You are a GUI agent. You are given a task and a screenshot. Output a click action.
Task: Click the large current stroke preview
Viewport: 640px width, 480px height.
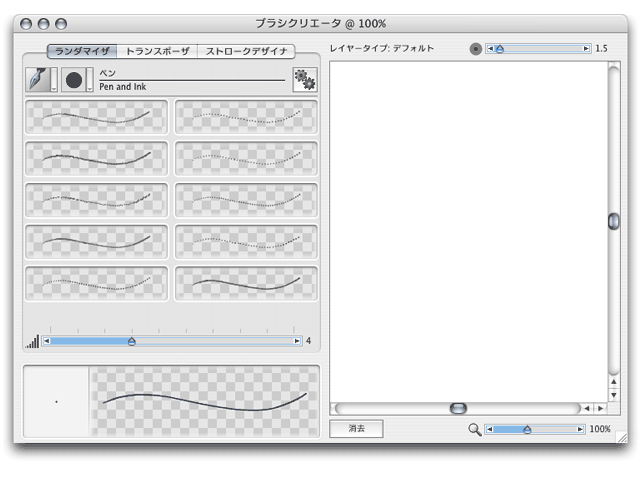[x=204, y=400]
